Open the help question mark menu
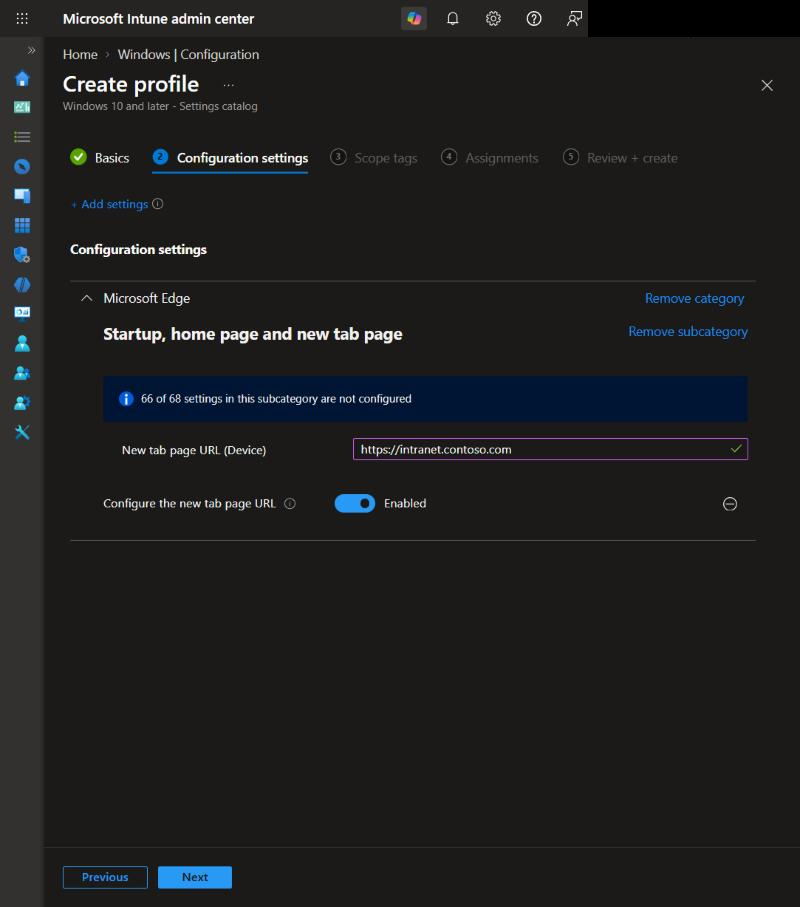 click(534, 19)
